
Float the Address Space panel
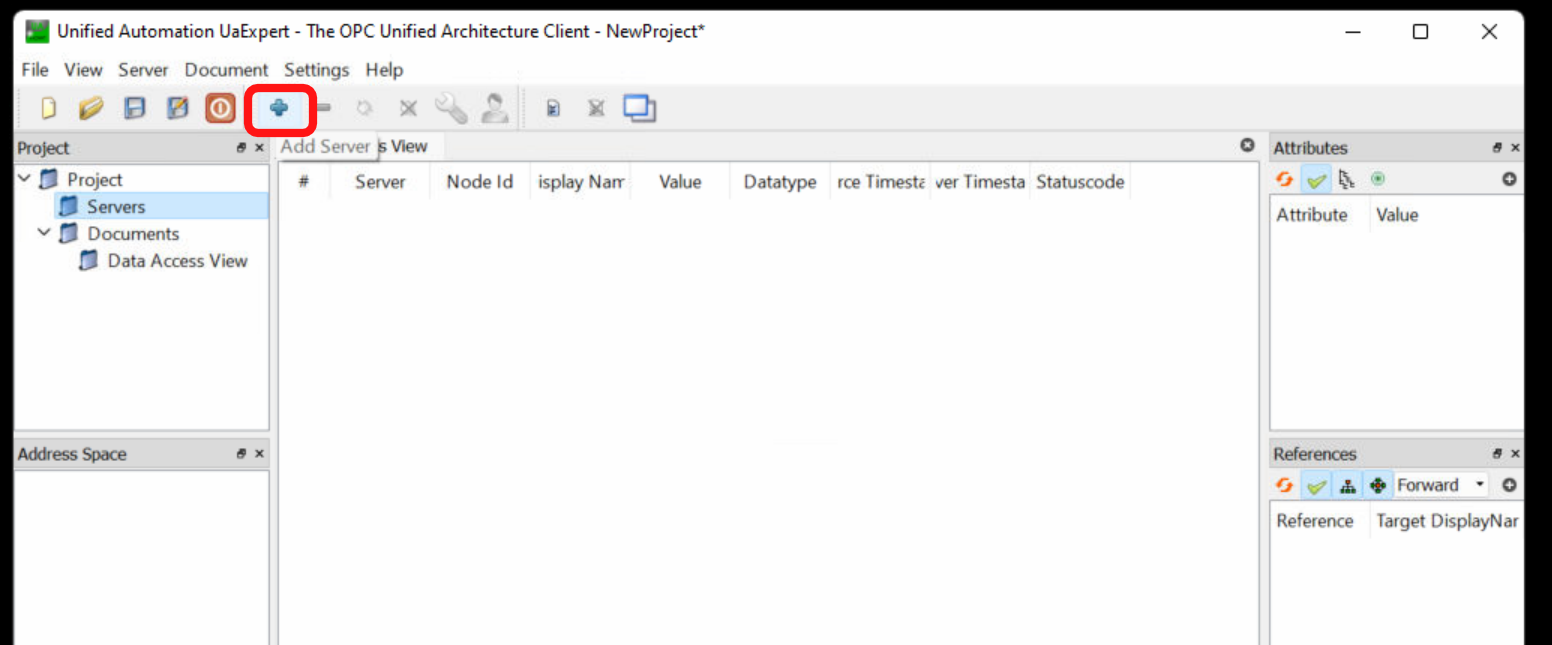(242, 454)
